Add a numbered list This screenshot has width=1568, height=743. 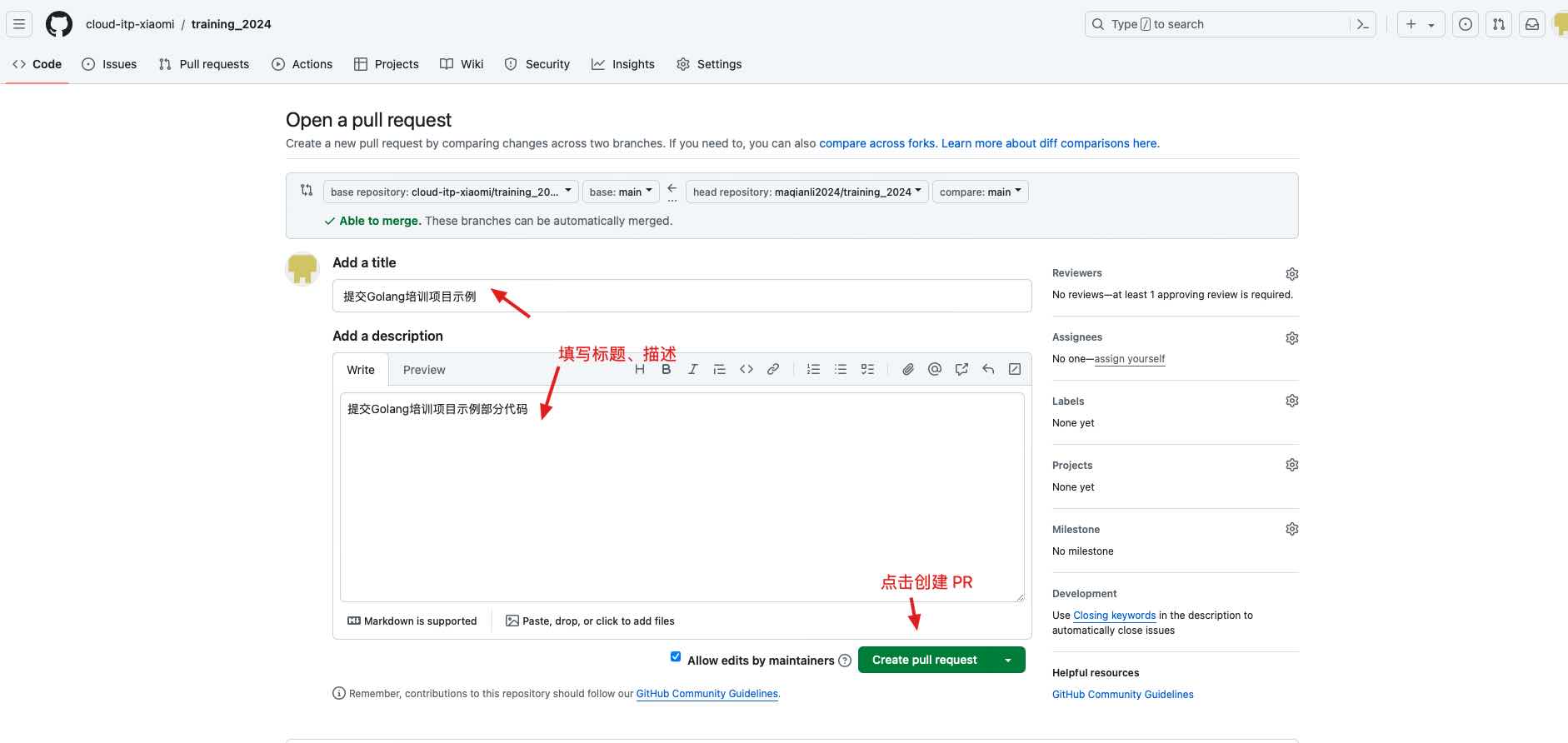pyautogui.click(x=814, y=369)
